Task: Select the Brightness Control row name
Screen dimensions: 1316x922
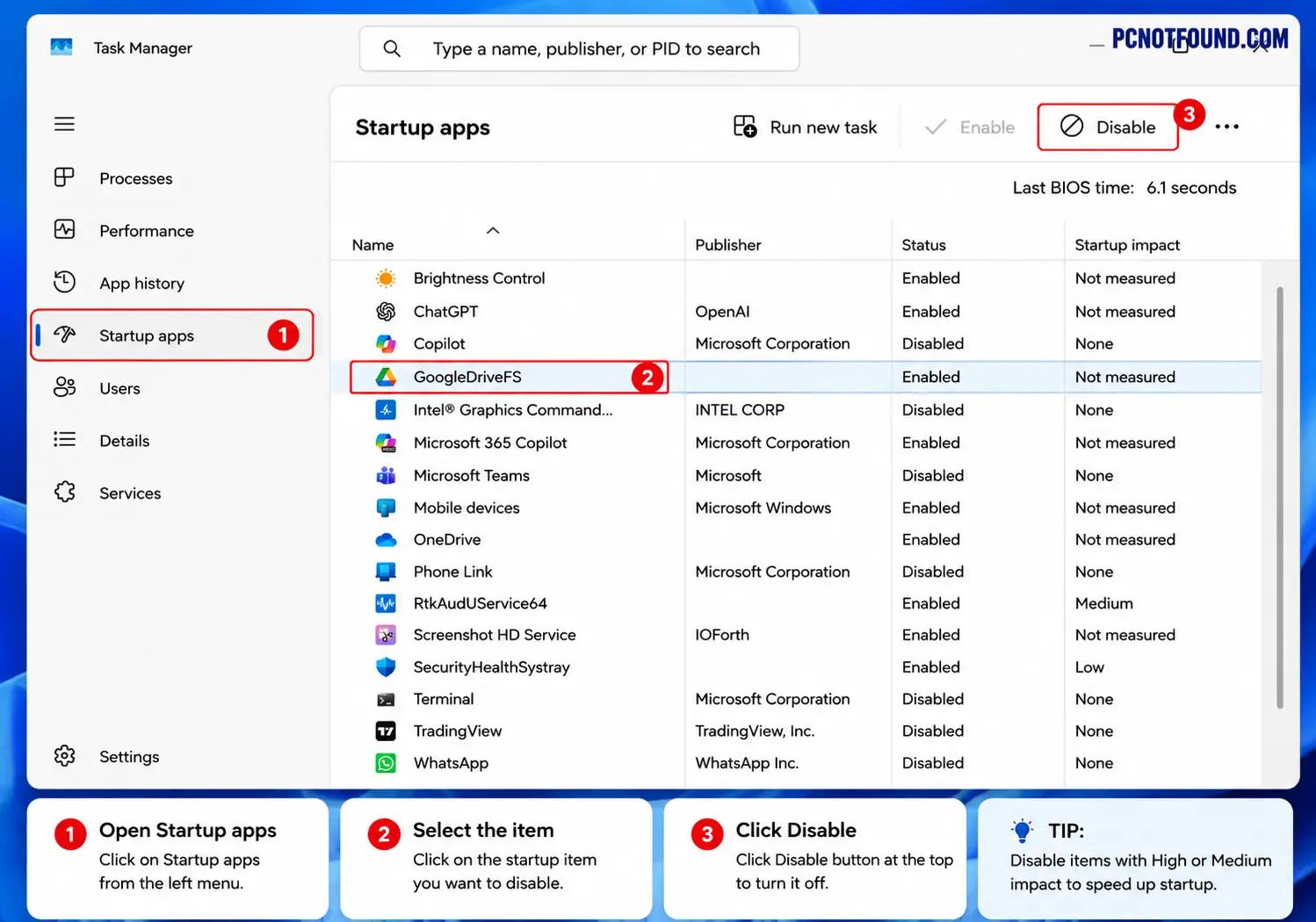Action: click(479, 278)
